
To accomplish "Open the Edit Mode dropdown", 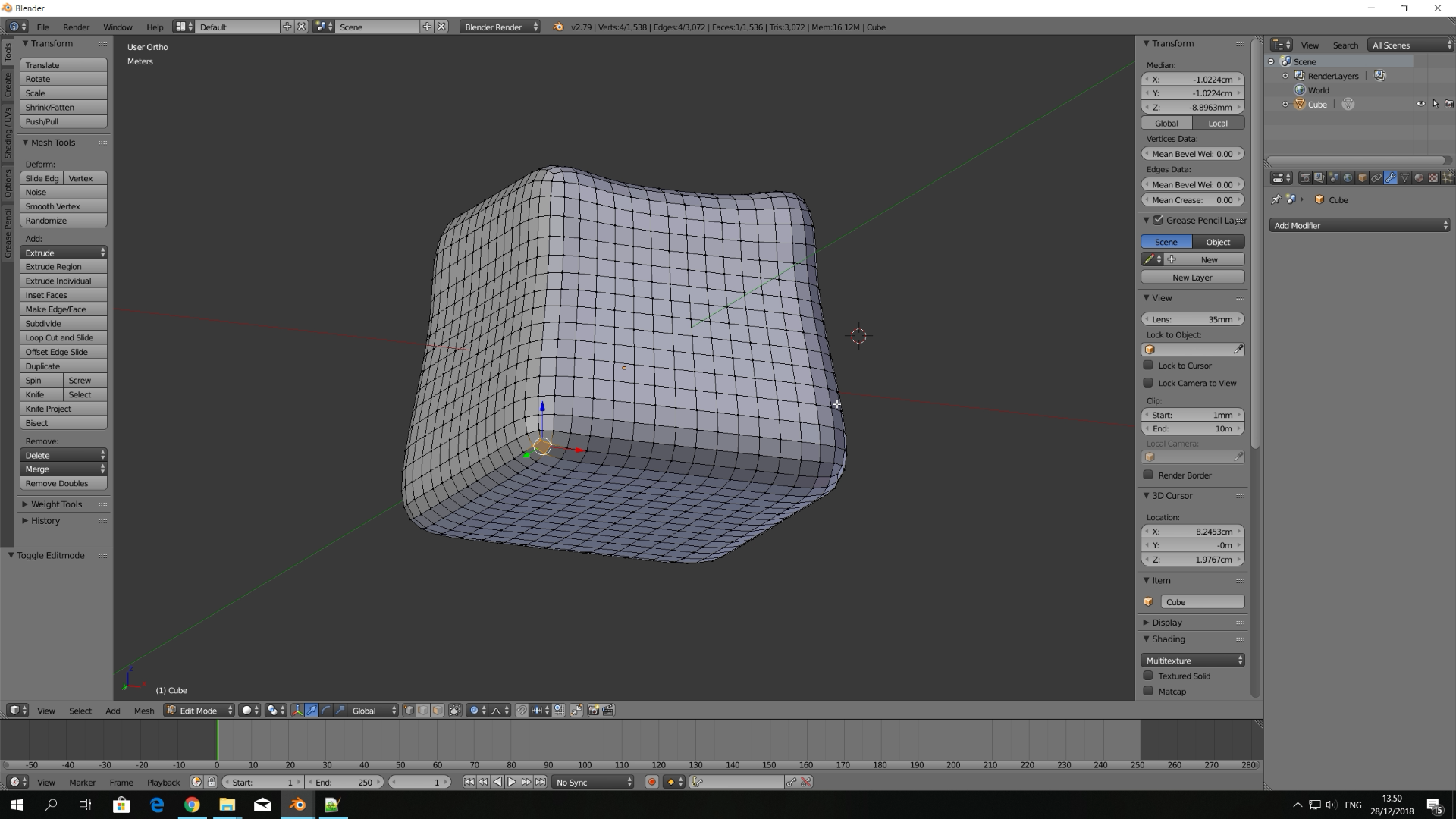I will 199,711.
